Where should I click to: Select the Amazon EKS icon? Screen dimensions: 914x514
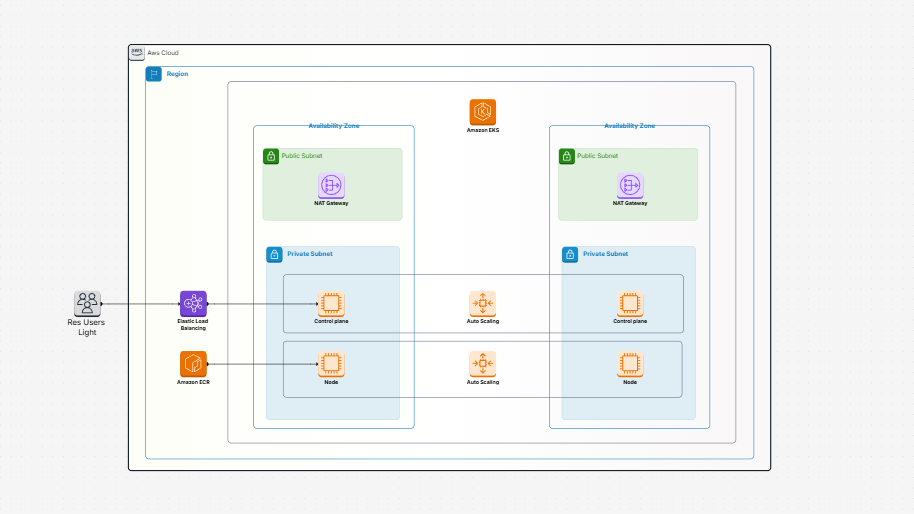point(483,112)
